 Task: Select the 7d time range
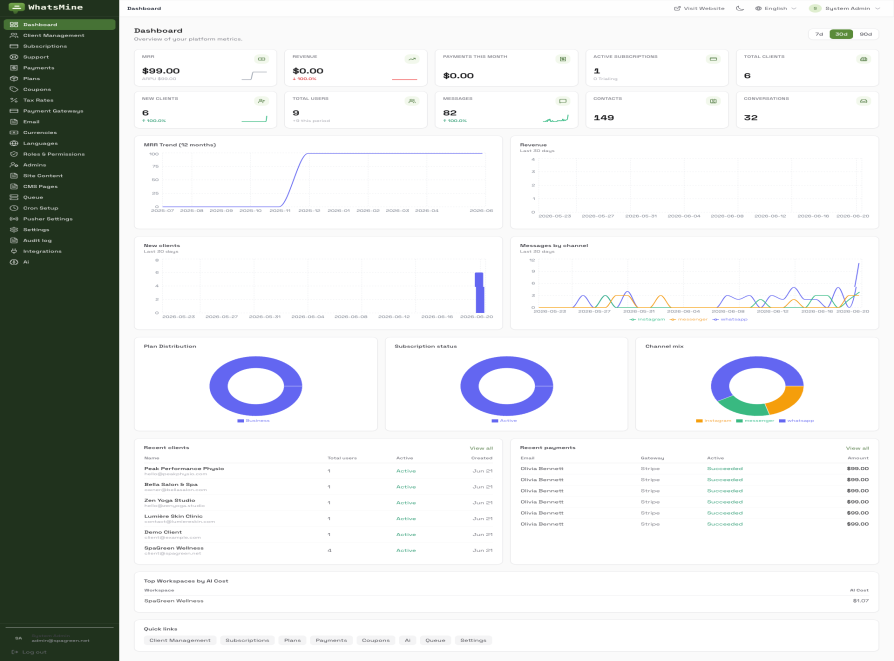tap(819, 34)
